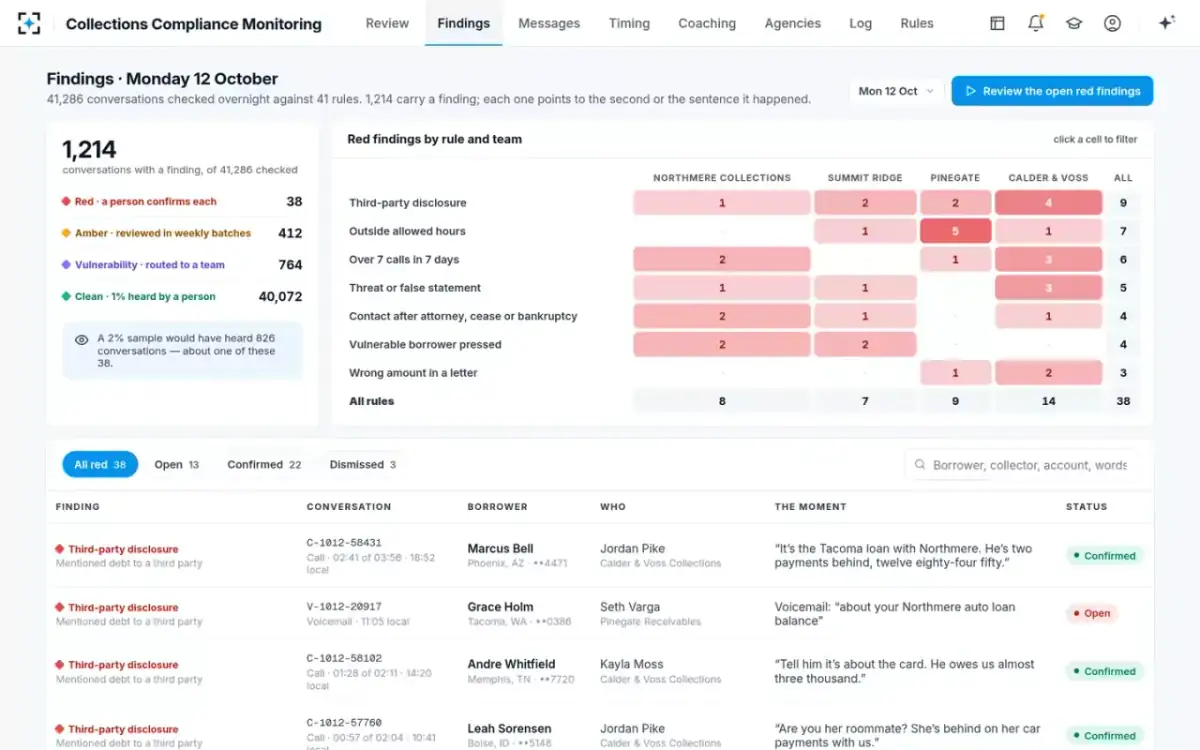Open conversation C-1012-58431
This screenshot has height=750, width=1200.
click(x=344, y=543)
